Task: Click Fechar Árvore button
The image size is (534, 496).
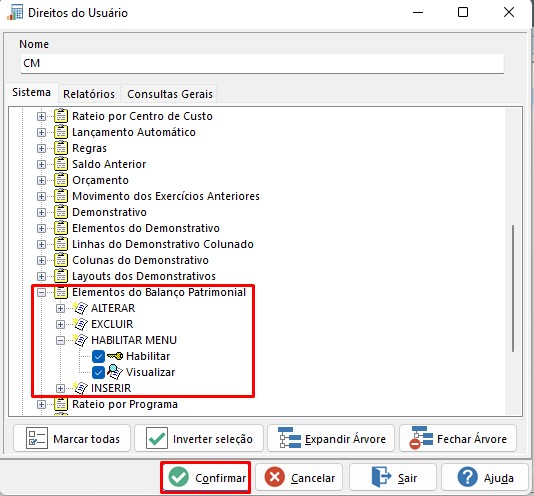Action: click(x=458, y=439)
